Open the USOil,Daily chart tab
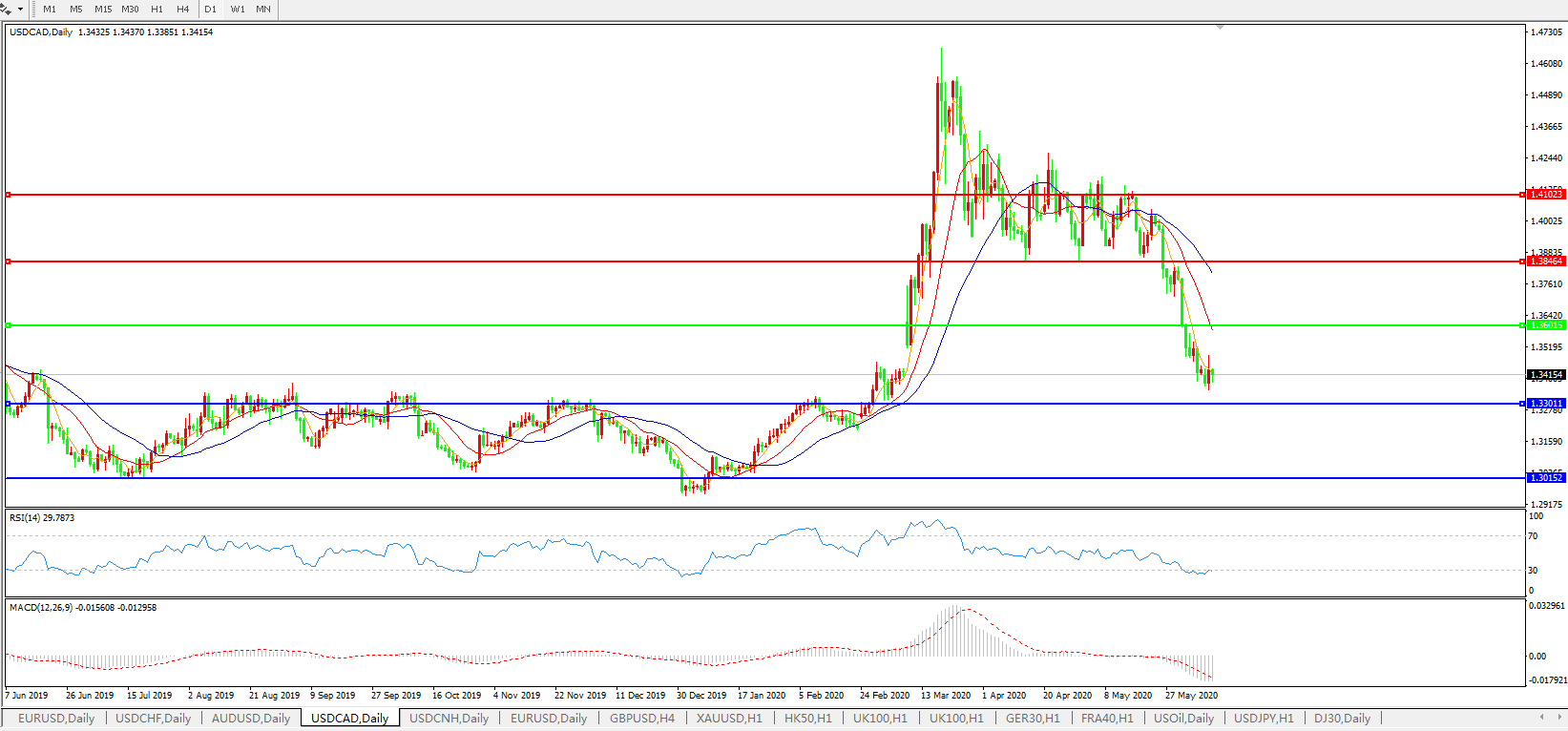Viewport: 1568px width, 731px height. (x=1183, y=719)
